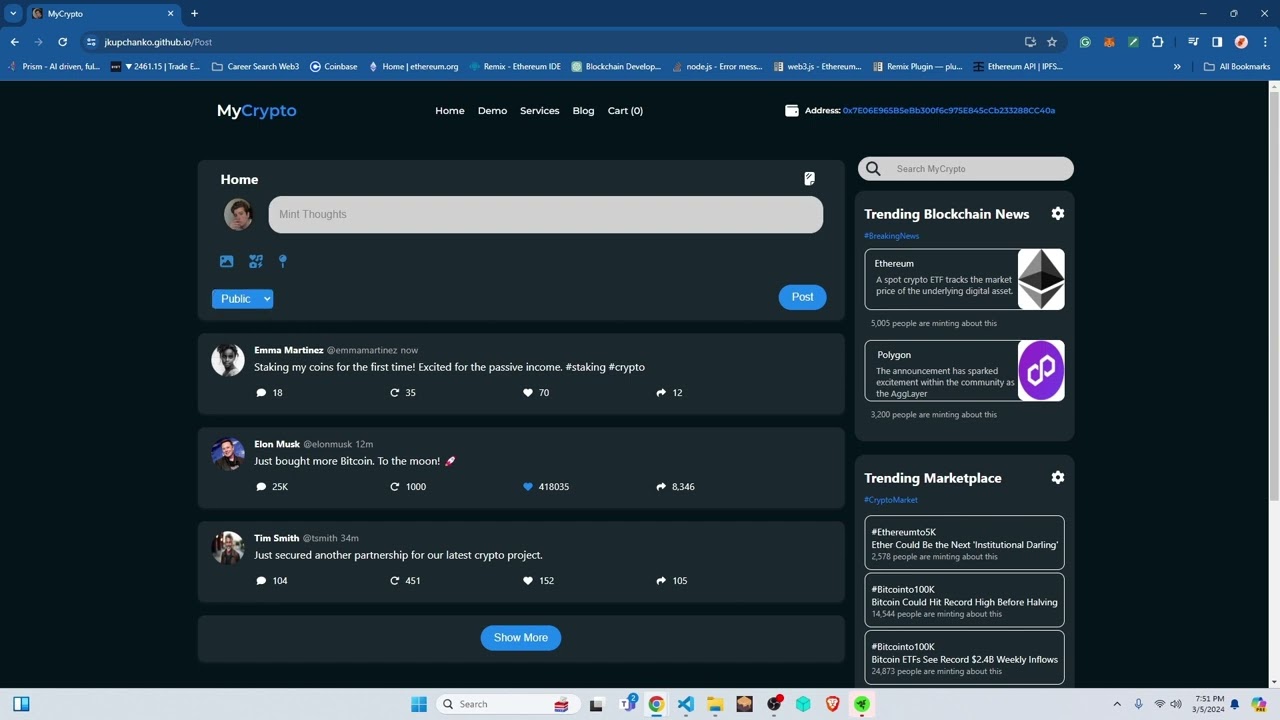Go to Home in the navigation
This screenshot has height=720, width=1280.
pyautogui.click(x=450, y=111)
